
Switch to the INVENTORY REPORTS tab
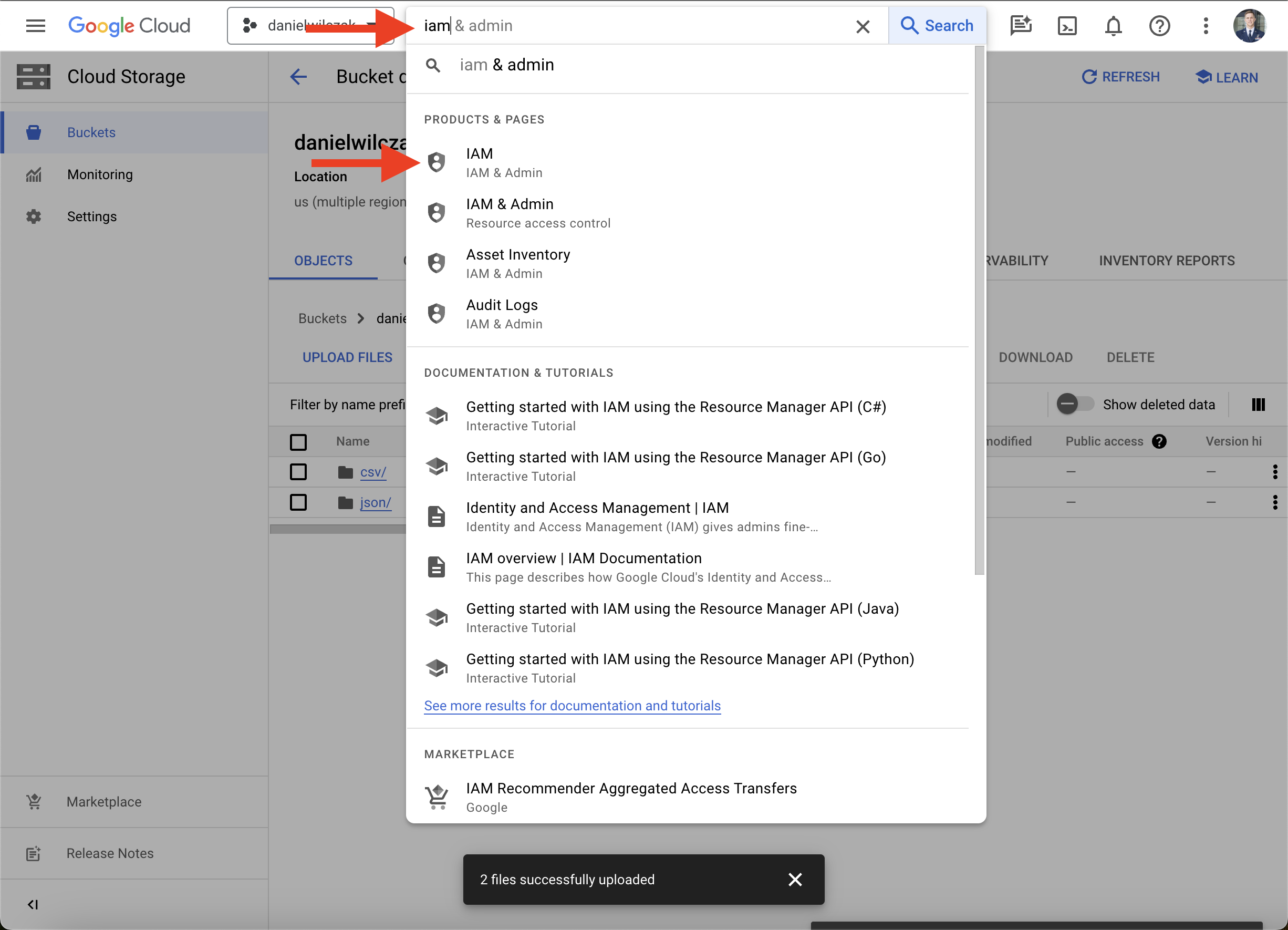pyautogui.click(x=1167, y=261)
